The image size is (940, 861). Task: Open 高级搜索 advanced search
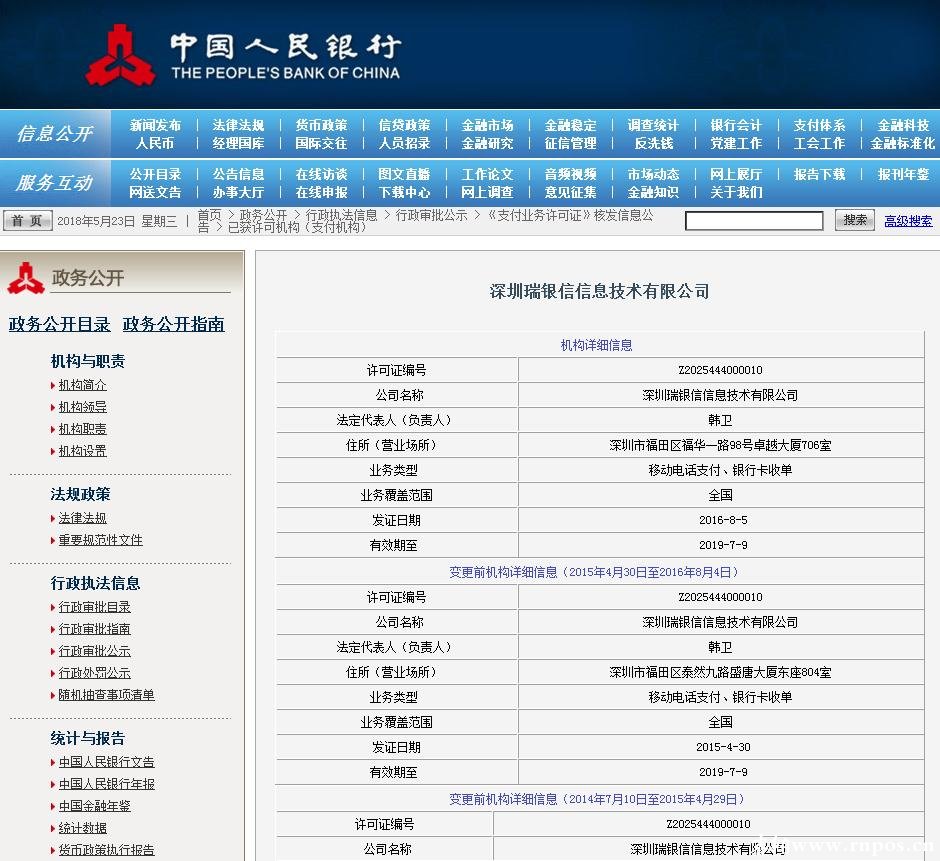(908, 220)
